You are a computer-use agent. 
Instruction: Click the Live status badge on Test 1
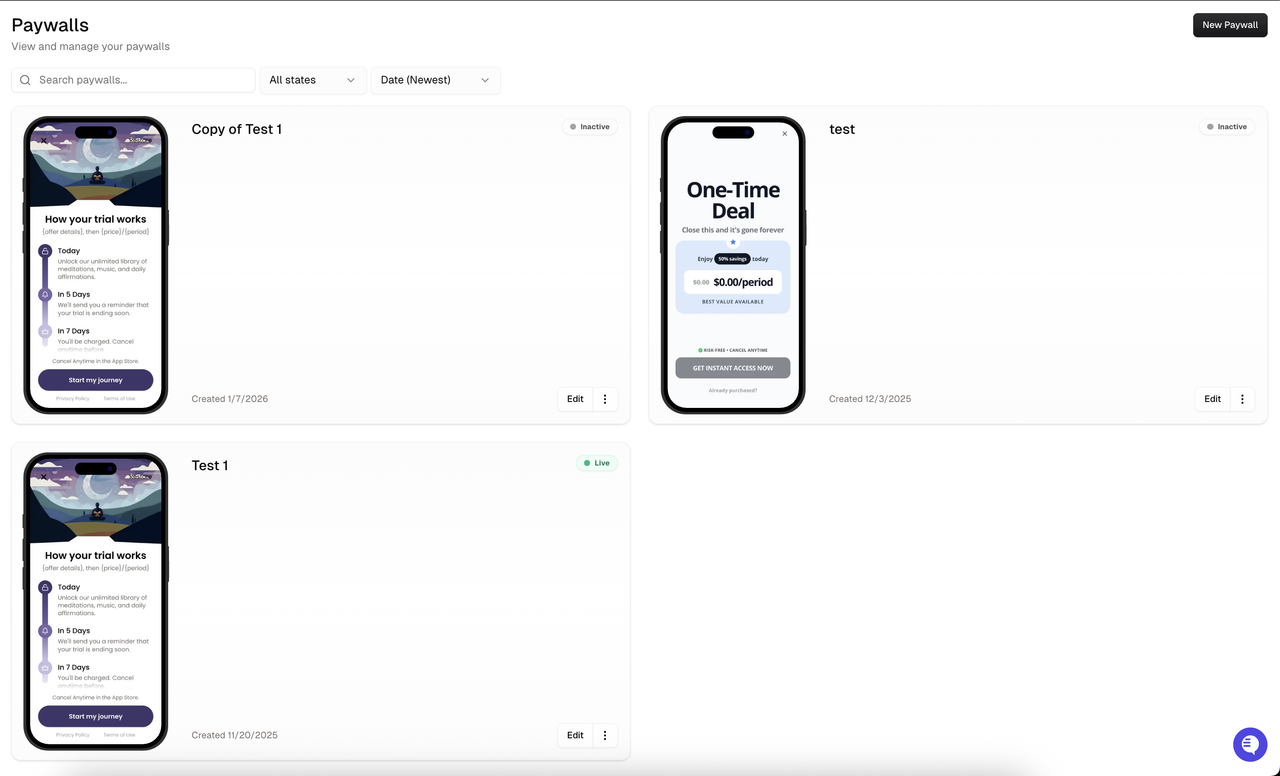(597, 463)
